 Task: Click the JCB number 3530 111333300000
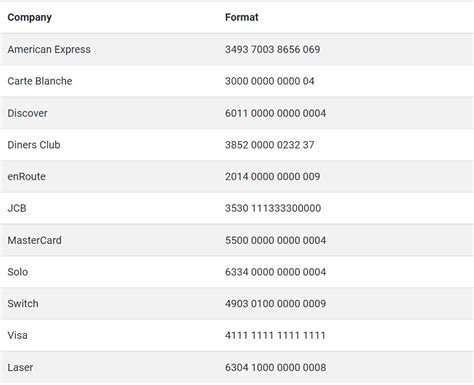tap(273, 208)
